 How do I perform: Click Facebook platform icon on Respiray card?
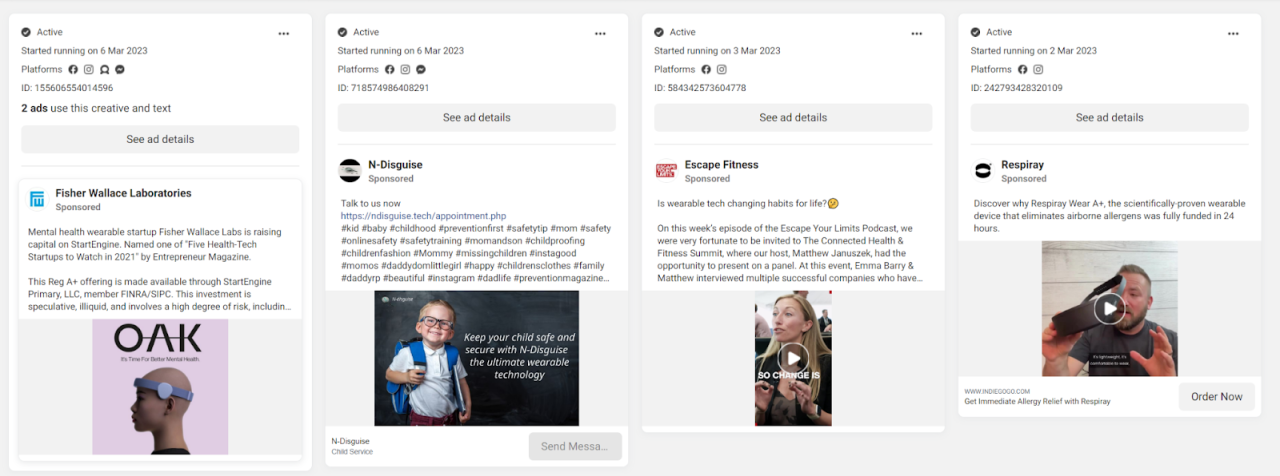[1022, 70]
